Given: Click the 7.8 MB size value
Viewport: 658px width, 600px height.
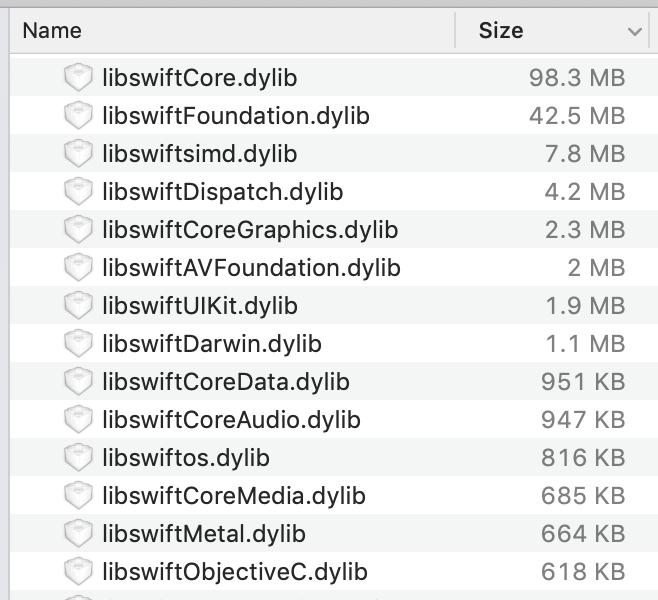Looking at the screenshot, I should (x=585, y=154).
